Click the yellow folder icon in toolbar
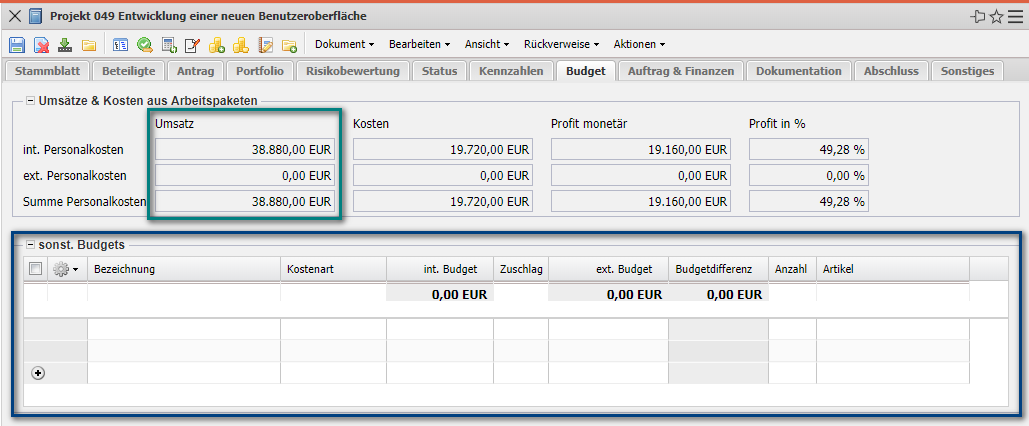Image resolution: width=1029 pixels, height=426 pixels. (89, 45)
